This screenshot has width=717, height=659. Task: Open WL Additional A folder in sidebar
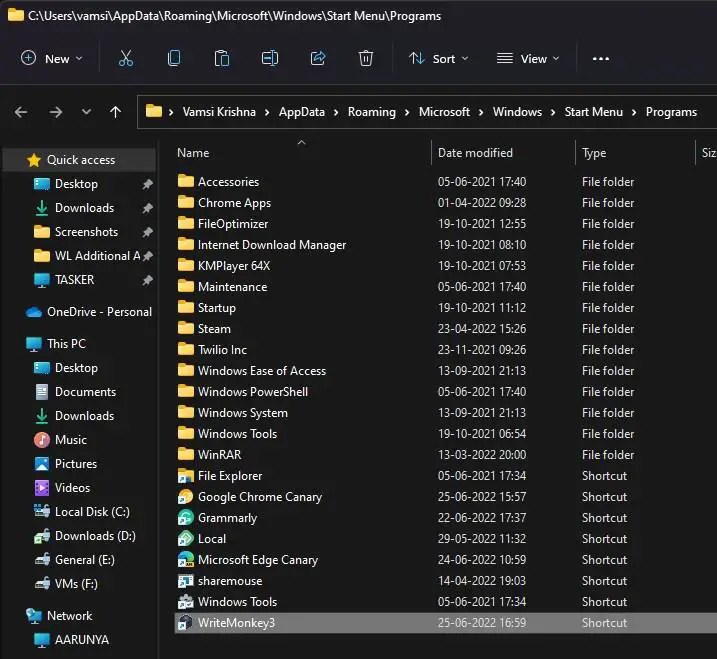(x=97, y=256)
